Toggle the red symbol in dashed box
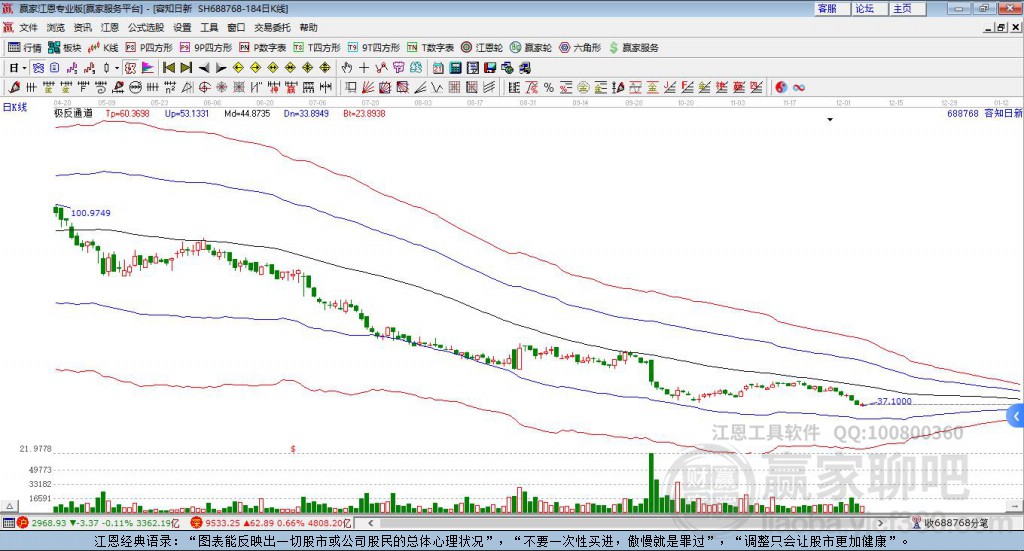 (130, 68)
